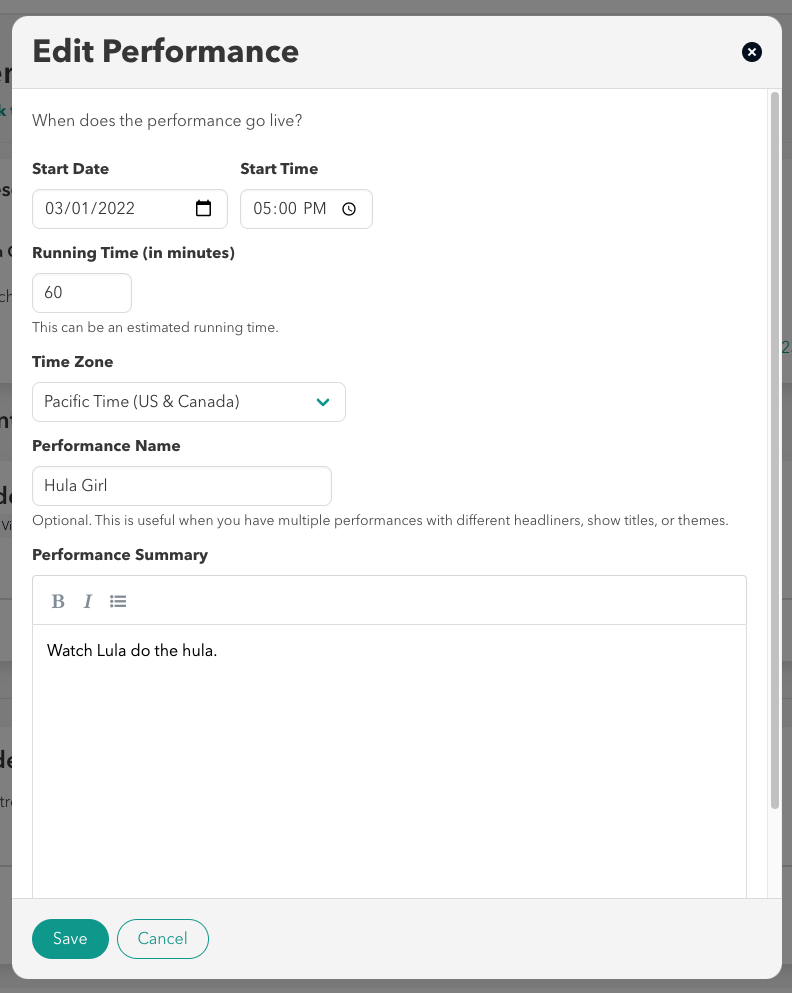Click 'This can be an estimated running time.' hint

pyautogui.click(x=155, y=327)
